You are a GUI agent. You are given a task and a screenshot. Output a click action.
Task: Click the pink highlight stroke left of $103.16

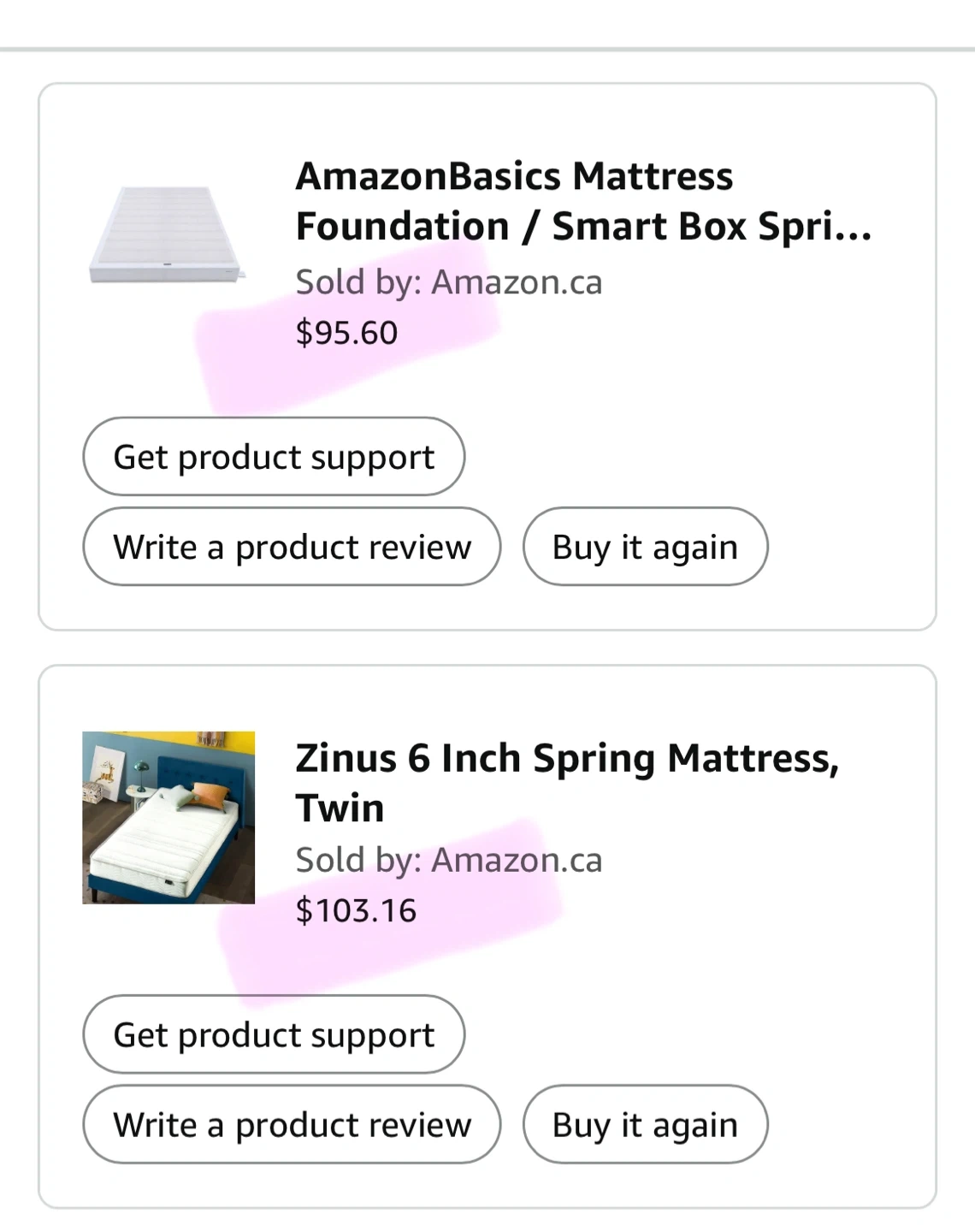(x=257, y=941)
